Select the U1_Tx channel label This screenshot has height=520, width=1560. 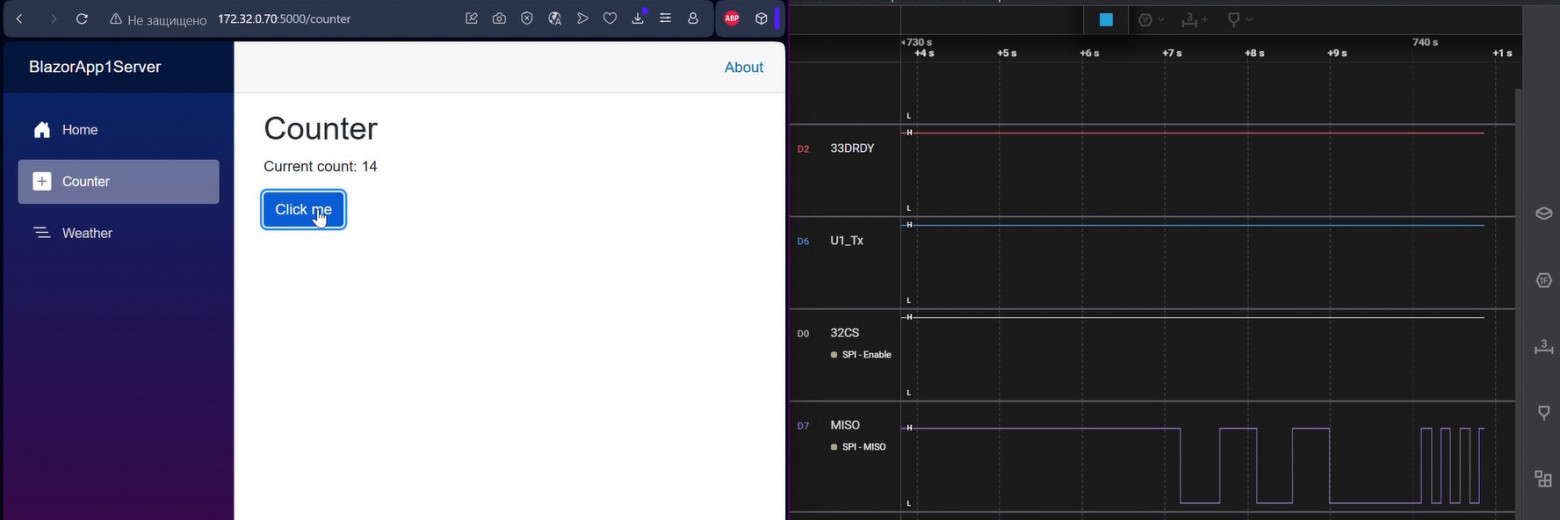click(x=847, y=241)
